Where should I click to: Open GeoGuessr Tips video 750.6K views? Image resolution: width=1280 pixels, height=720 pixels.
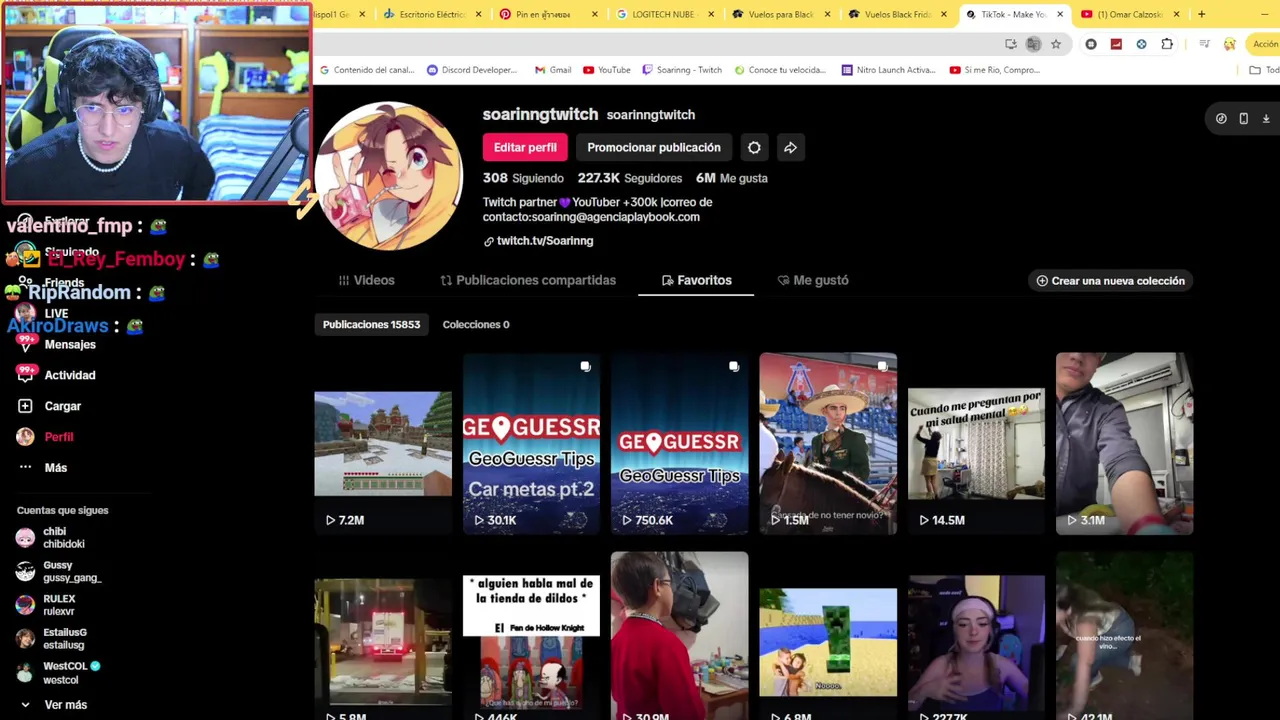click(680, 444)
